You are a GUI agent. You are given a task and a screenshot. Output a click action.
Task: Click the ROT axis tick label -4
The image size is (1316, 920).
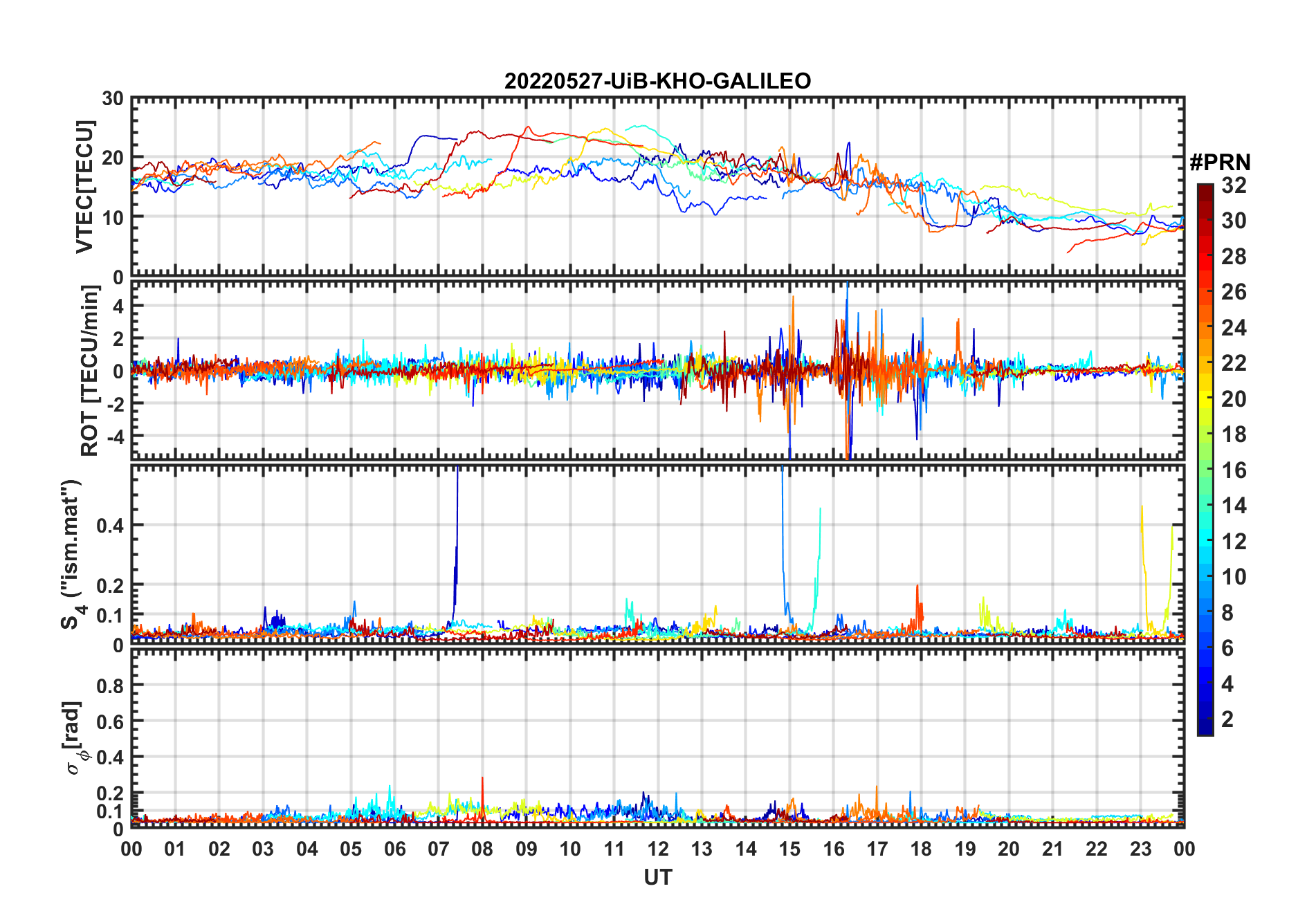click(115, 436)
